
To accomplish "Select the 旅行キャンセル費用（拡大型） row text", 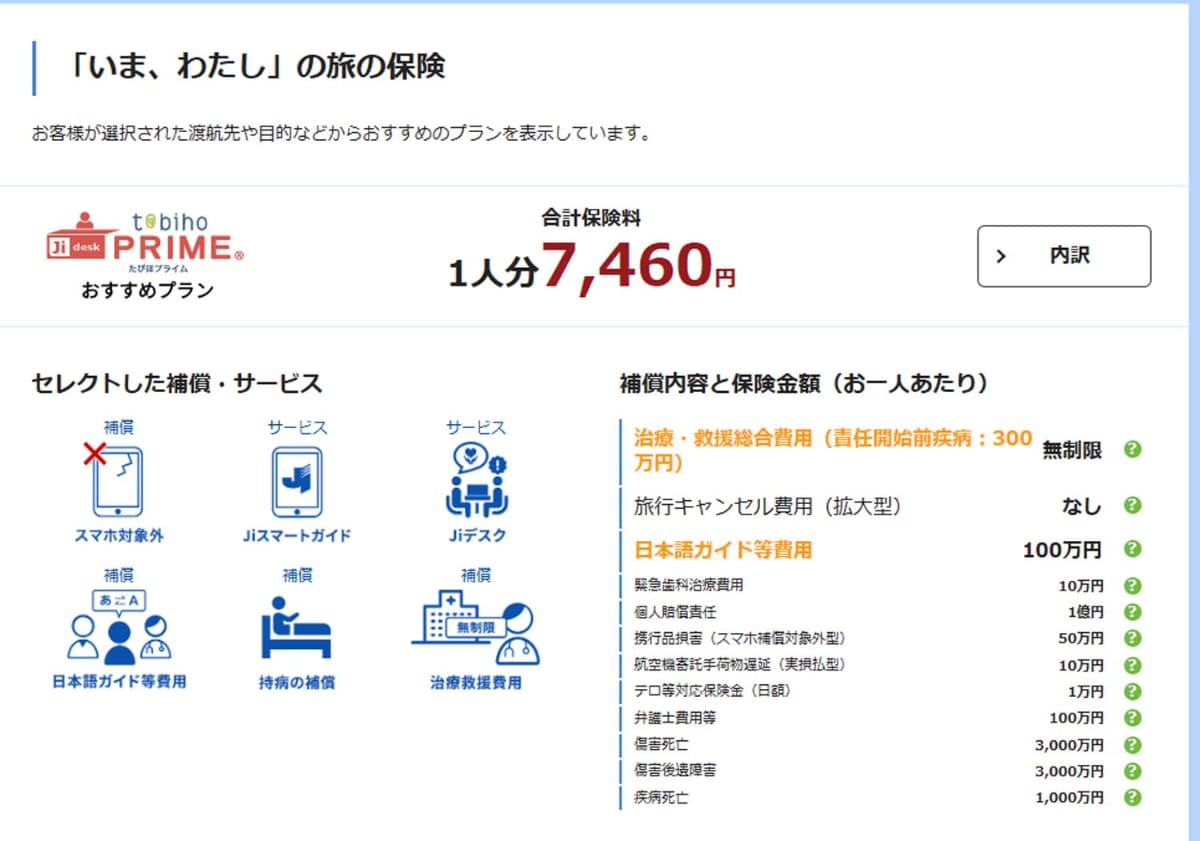I will [768, 506].
